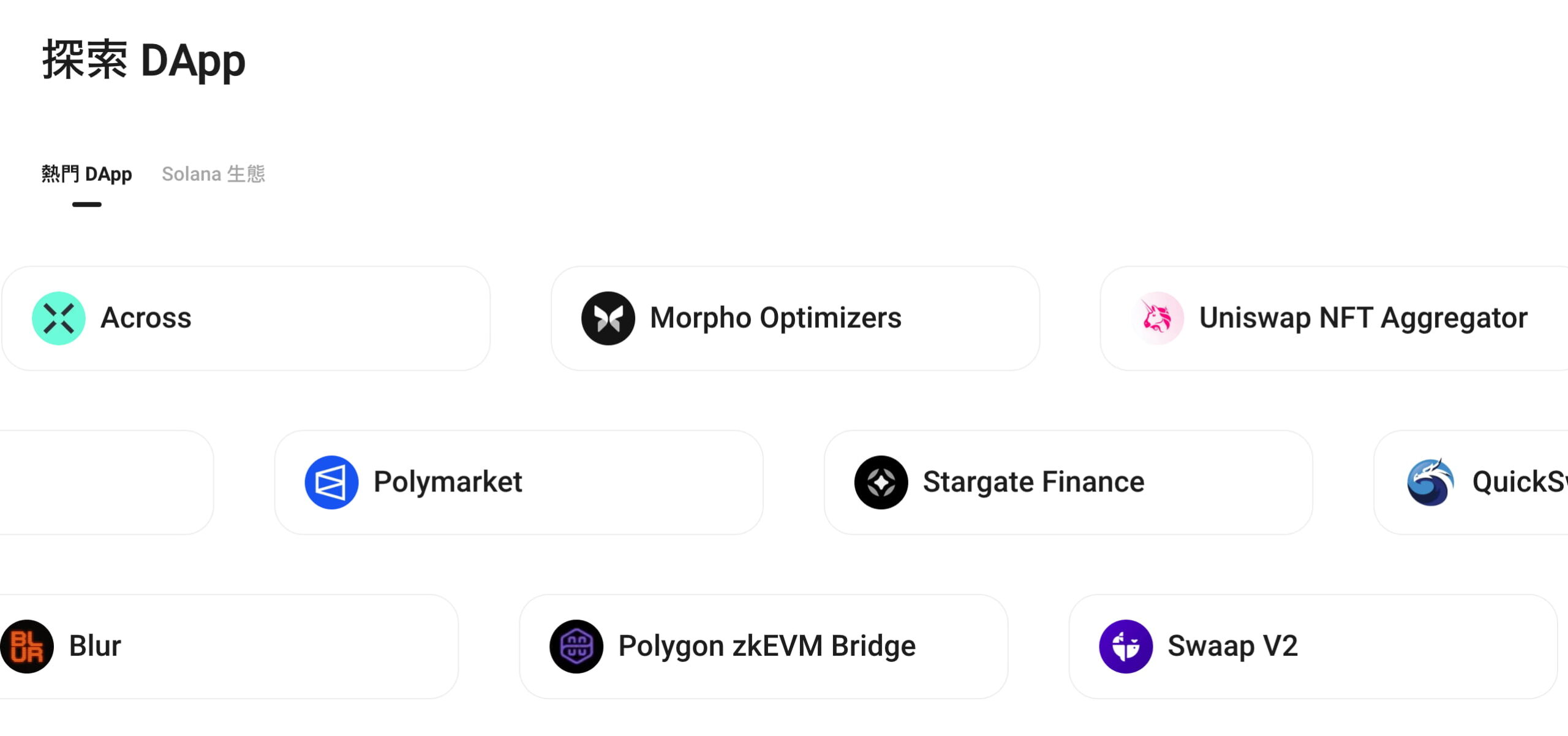The height and width of the screenshot is (736, 1568).
Task: Switch to the Solana 生態 tab
Action: coord(213,174)
